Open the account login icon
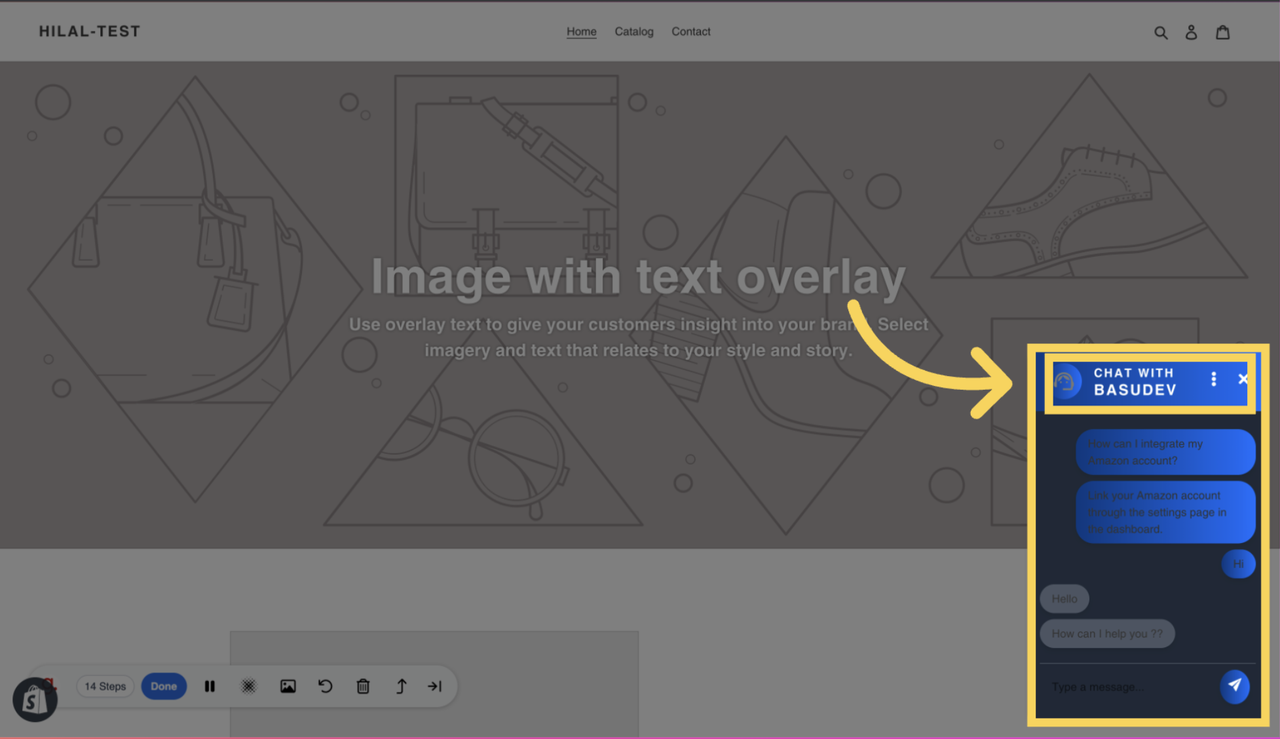The width and height of the screenshot is (1280, 739). 1191,32
